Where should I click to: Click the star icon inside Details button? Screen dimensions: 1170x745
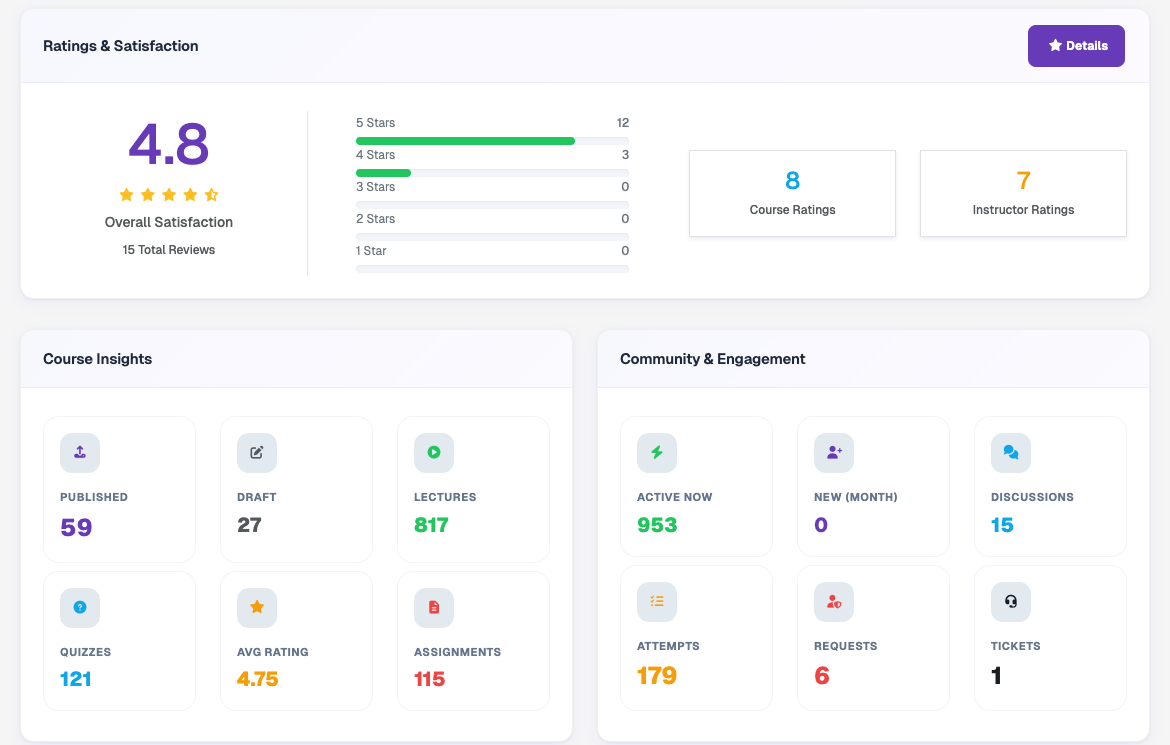click(1055, 46)
